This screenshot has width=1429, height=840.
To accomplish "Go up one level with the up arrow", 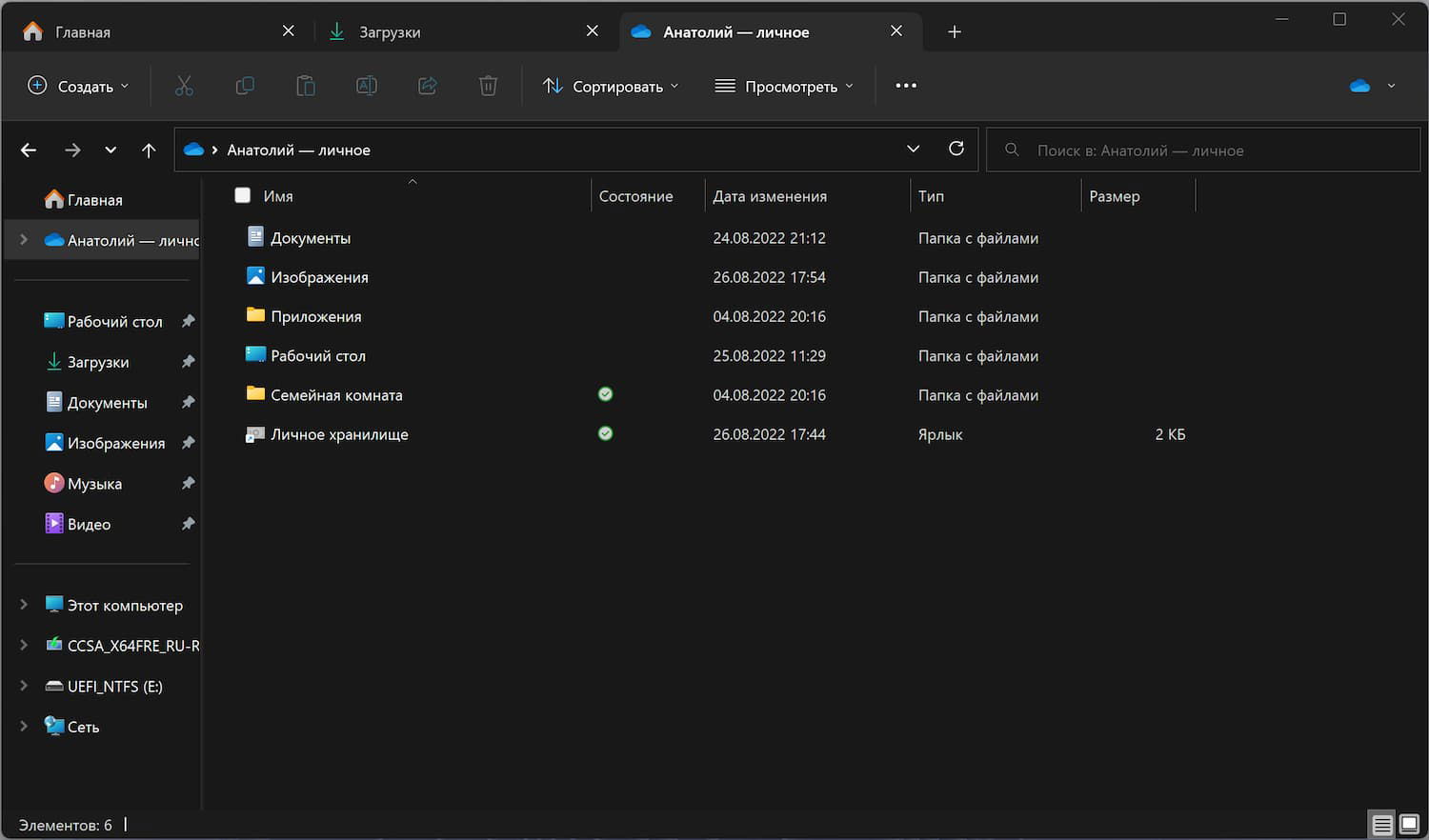I will click(149, 150).
